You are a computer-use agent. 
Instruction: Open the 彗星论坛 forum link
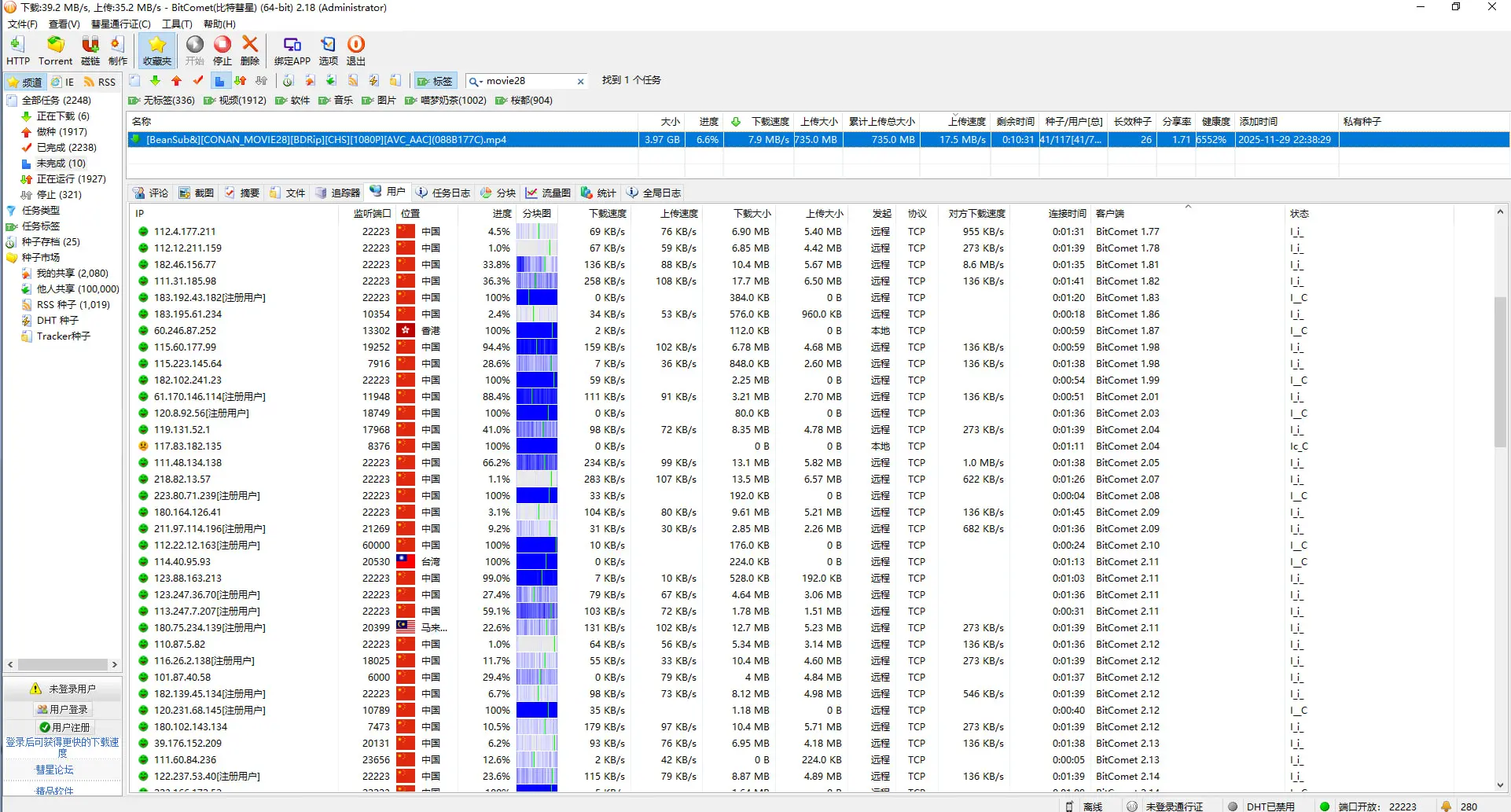click(x=54, y=770)
